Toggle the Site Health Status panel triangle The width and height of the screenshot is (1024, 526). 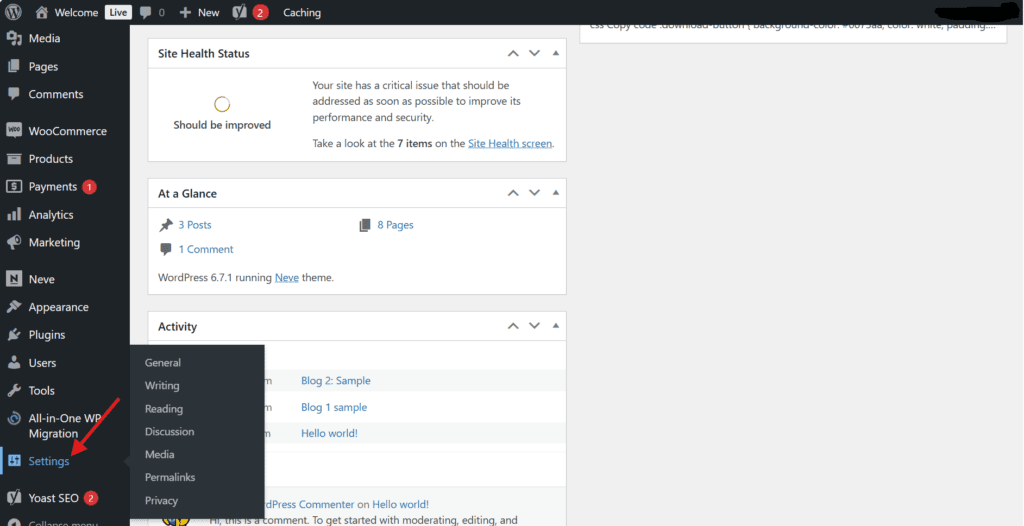click(x=556, y=53)
